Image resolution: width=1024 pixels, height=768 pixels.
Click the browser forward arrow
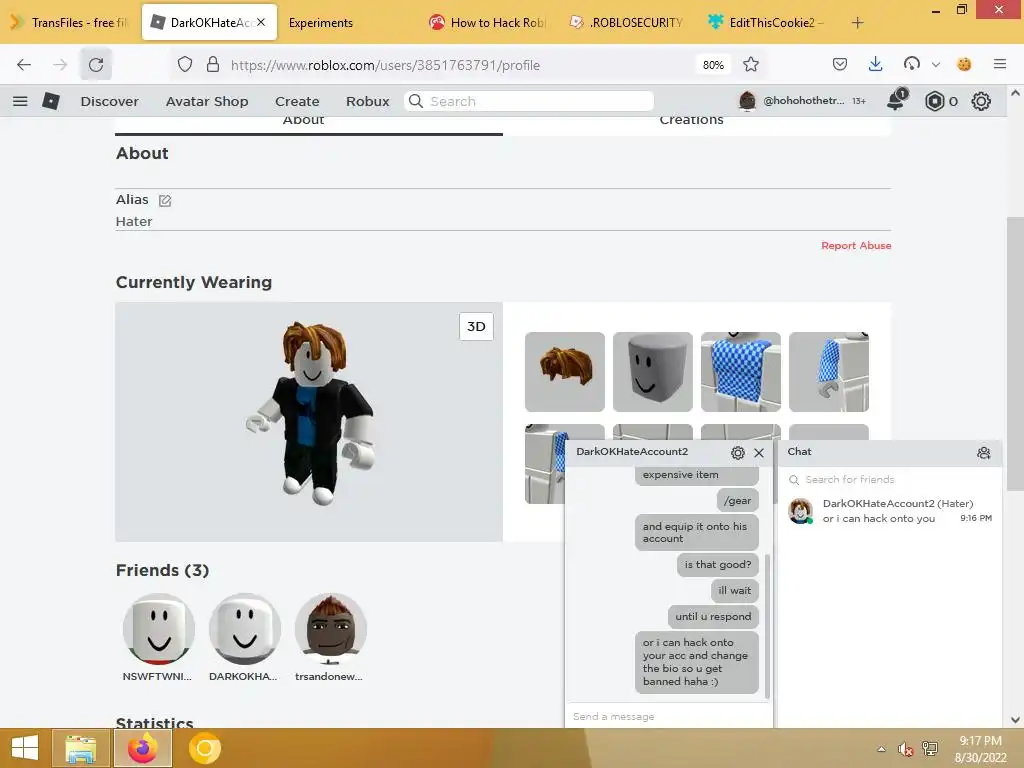(x=60, y=65)
